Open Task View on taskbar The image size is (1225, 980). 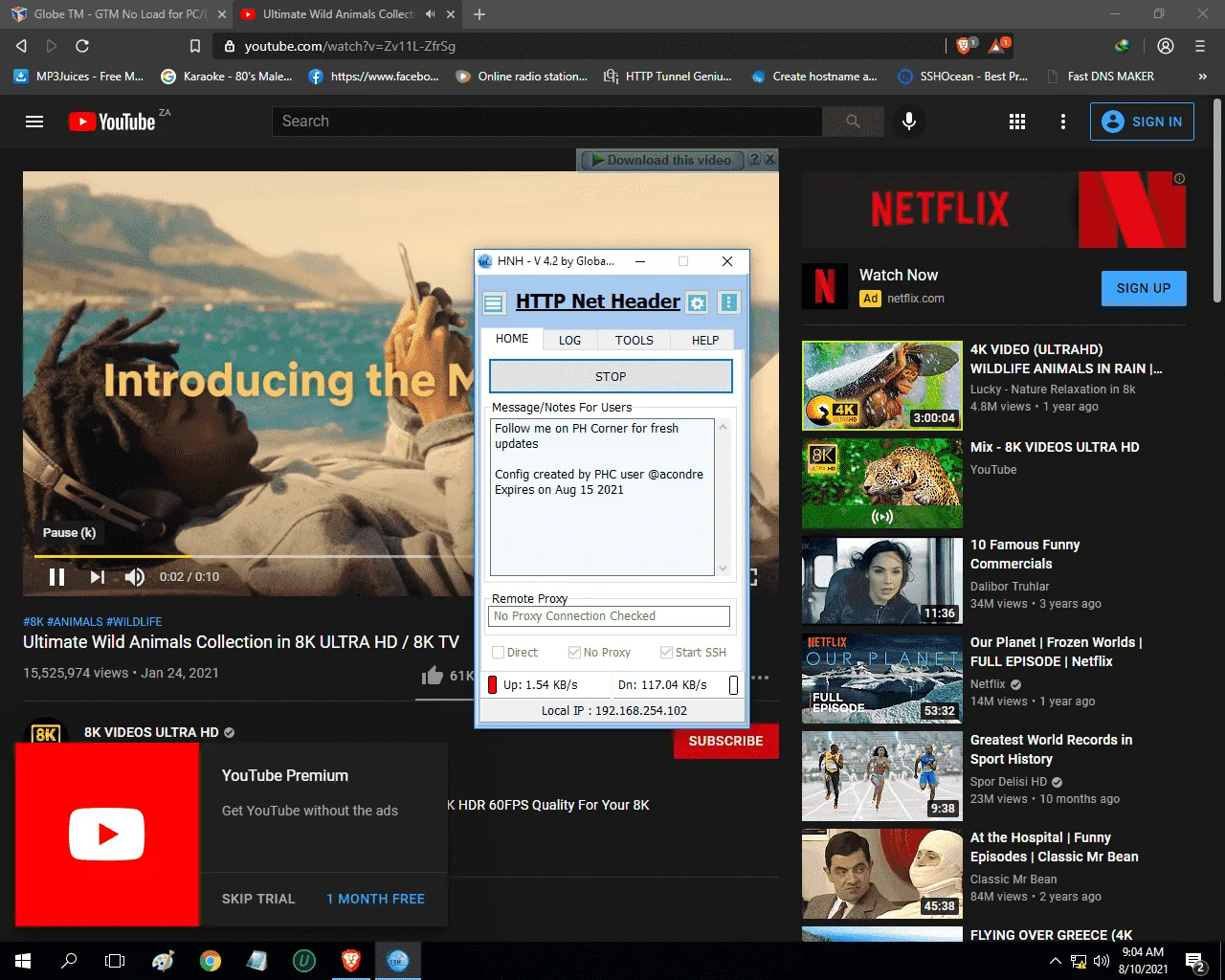pos(115,961)
